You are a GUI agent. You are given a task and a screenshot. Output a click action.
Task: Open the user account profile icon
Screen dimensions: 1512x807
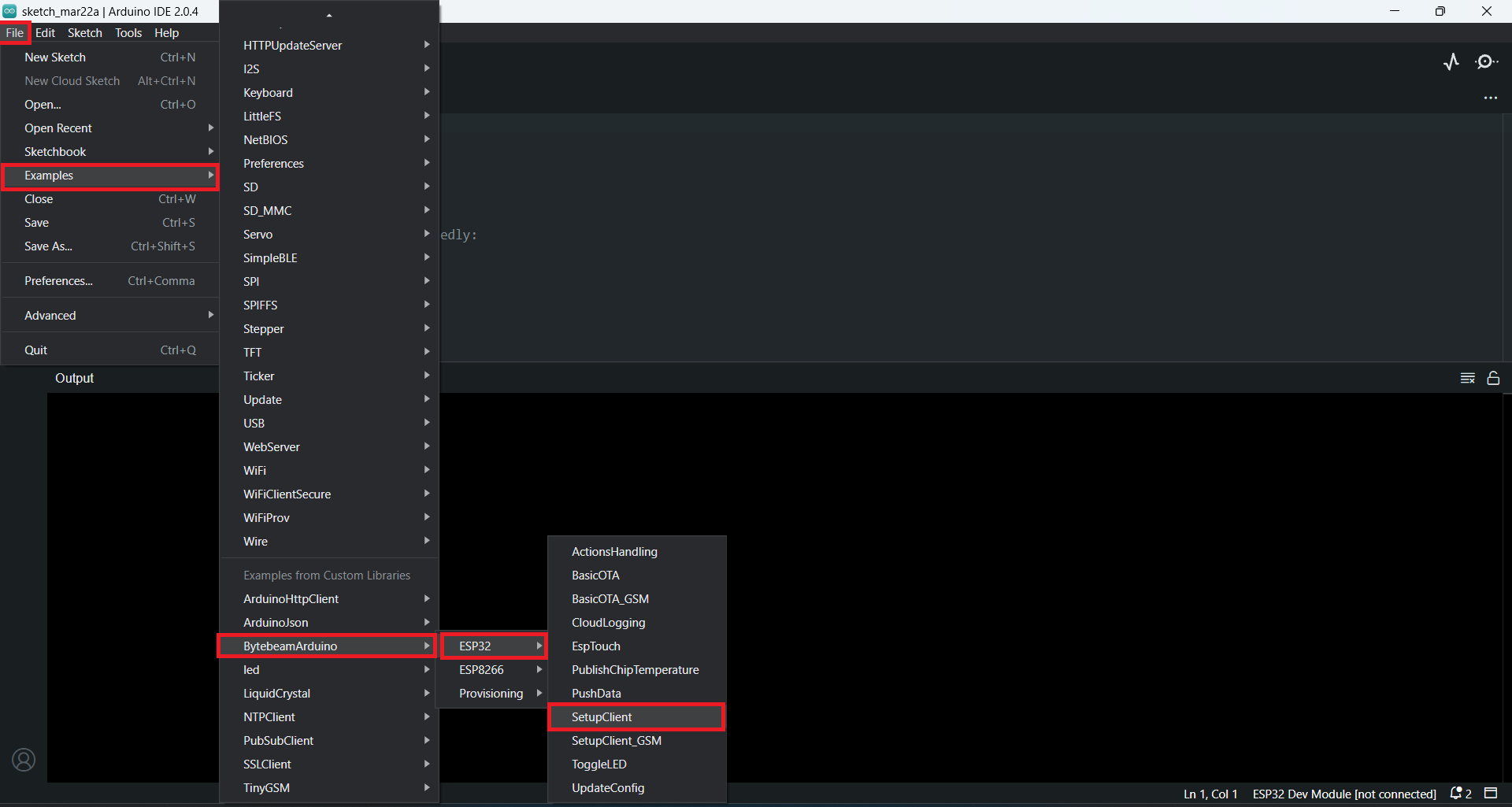24,760
